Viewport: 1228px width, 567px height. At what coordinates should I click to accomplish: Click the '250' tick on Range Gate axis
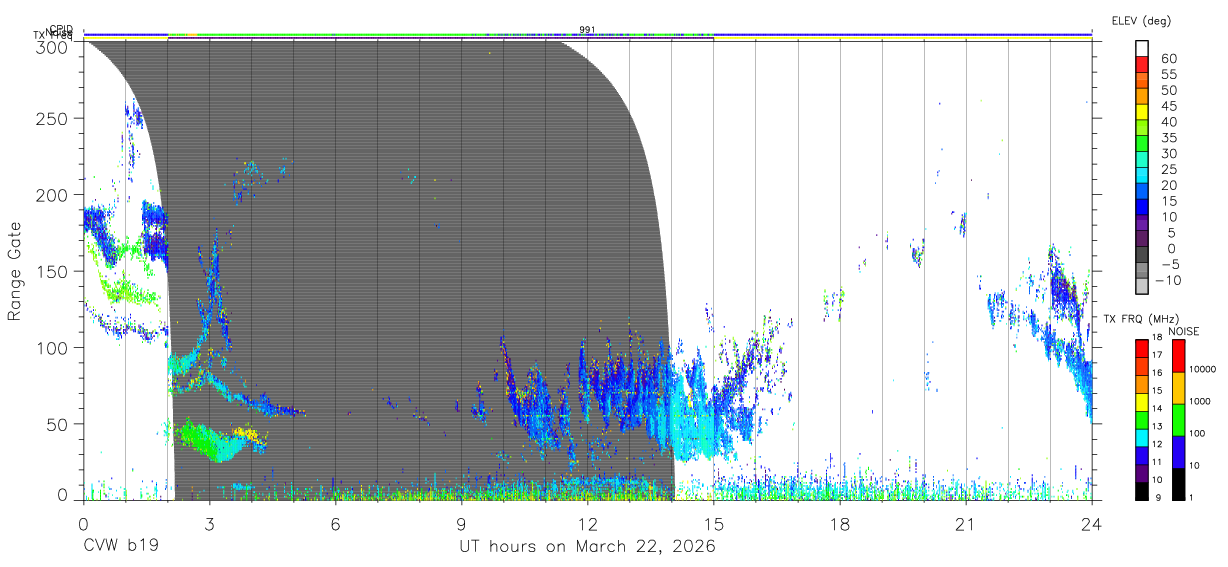54,118
